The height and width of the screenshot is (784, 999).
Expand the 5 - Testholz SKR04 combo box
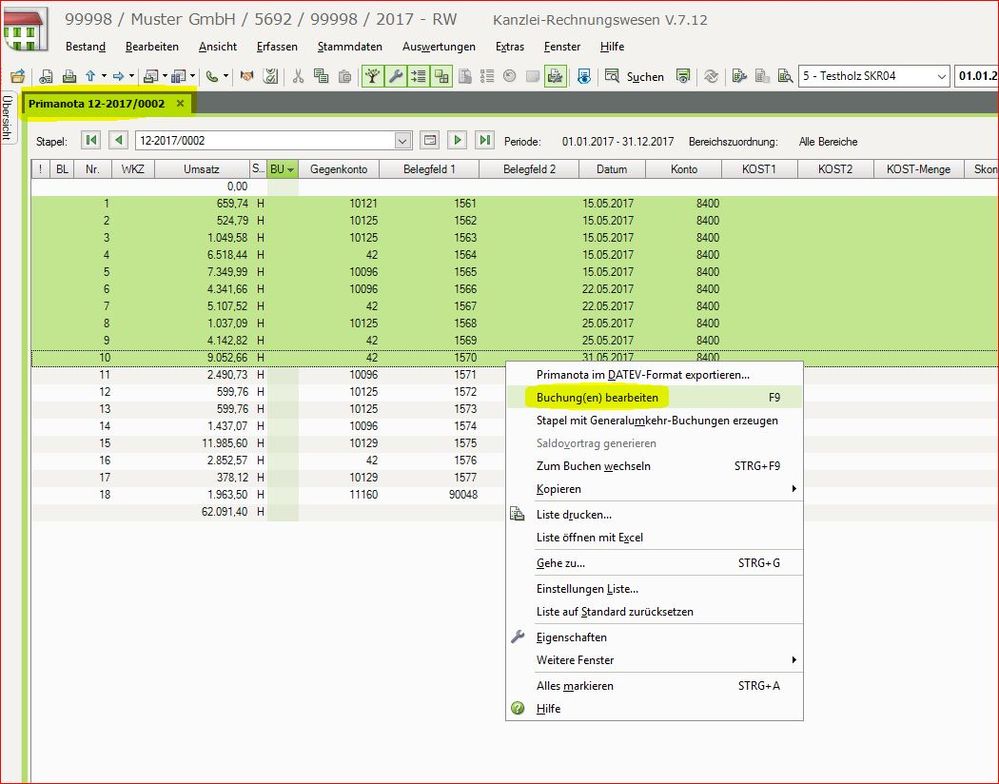click(x=941, y=76)
